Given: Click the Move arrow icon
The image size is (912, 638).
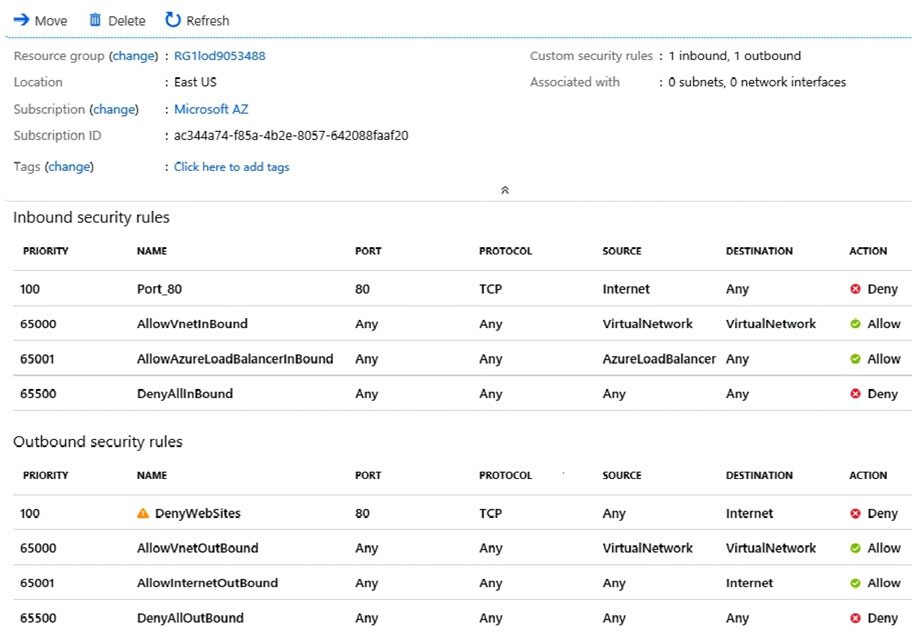Looking at the screenshot, I should 22,20.
